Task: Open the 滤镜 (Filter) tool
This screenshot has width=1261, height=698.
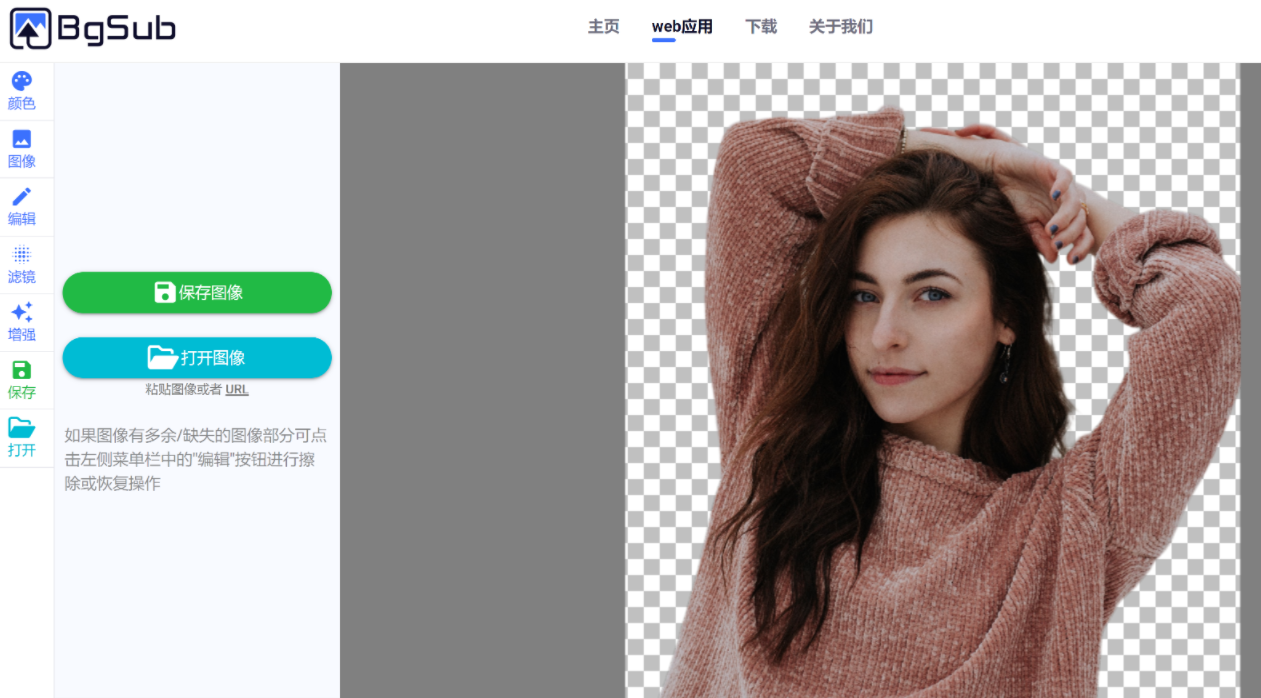Action: [21, 265]
